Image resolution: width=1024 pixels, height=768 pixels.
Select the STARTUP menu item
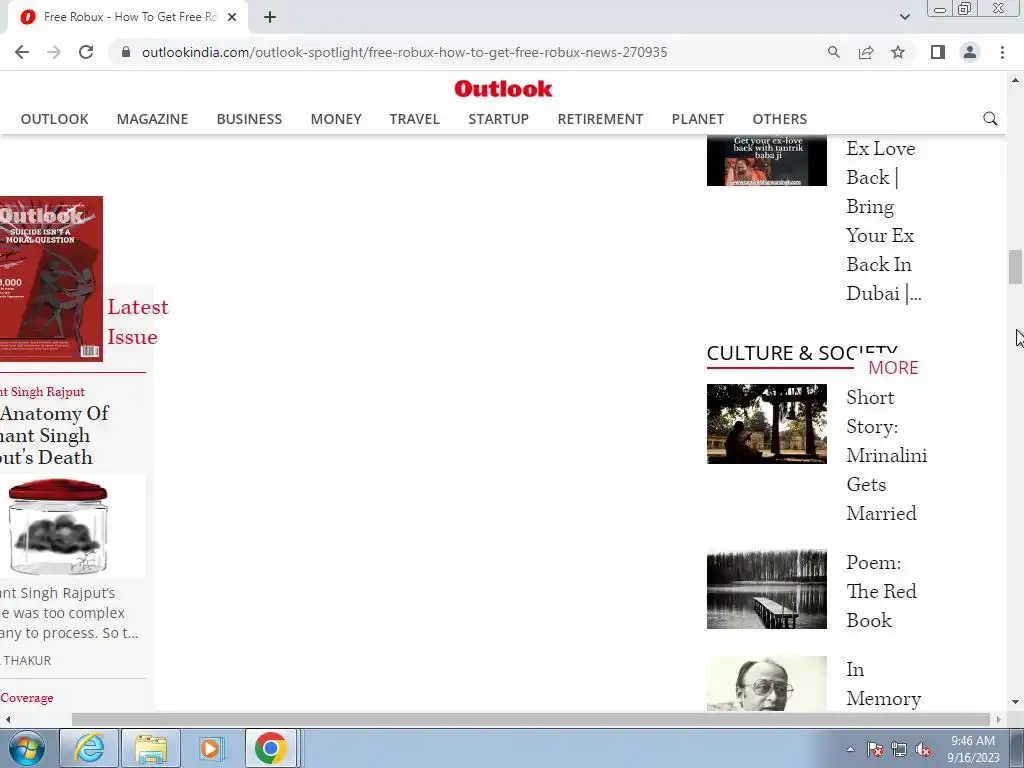coord(498,119)
